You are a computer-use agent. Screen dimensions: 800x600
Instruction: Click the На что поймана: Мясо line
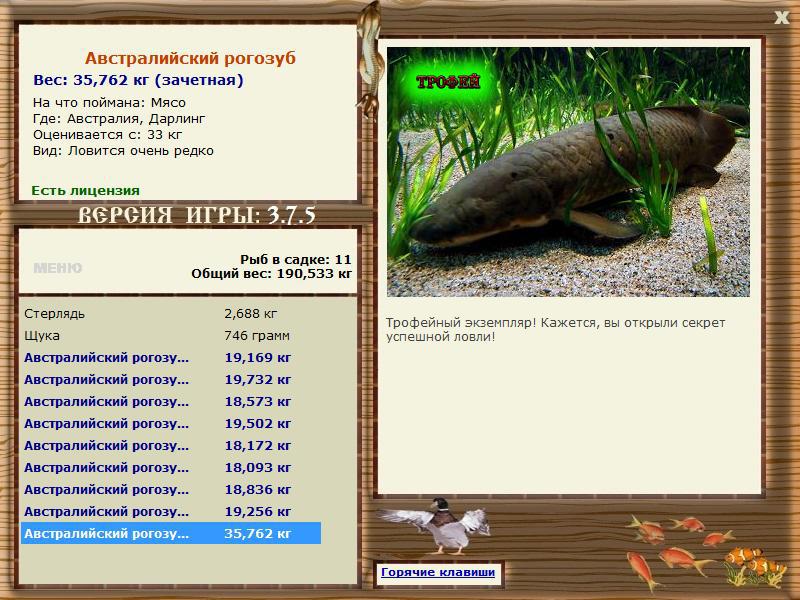109,103
